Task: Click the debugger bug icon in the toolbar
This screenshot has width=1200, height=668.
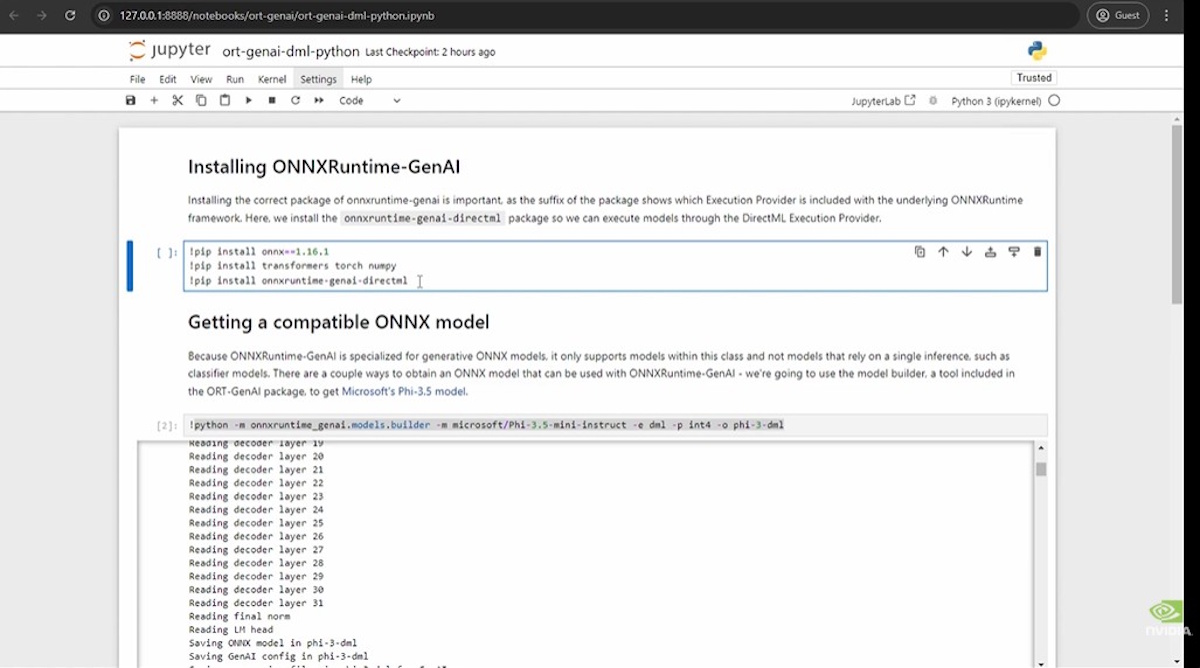Action: (933, 101)
